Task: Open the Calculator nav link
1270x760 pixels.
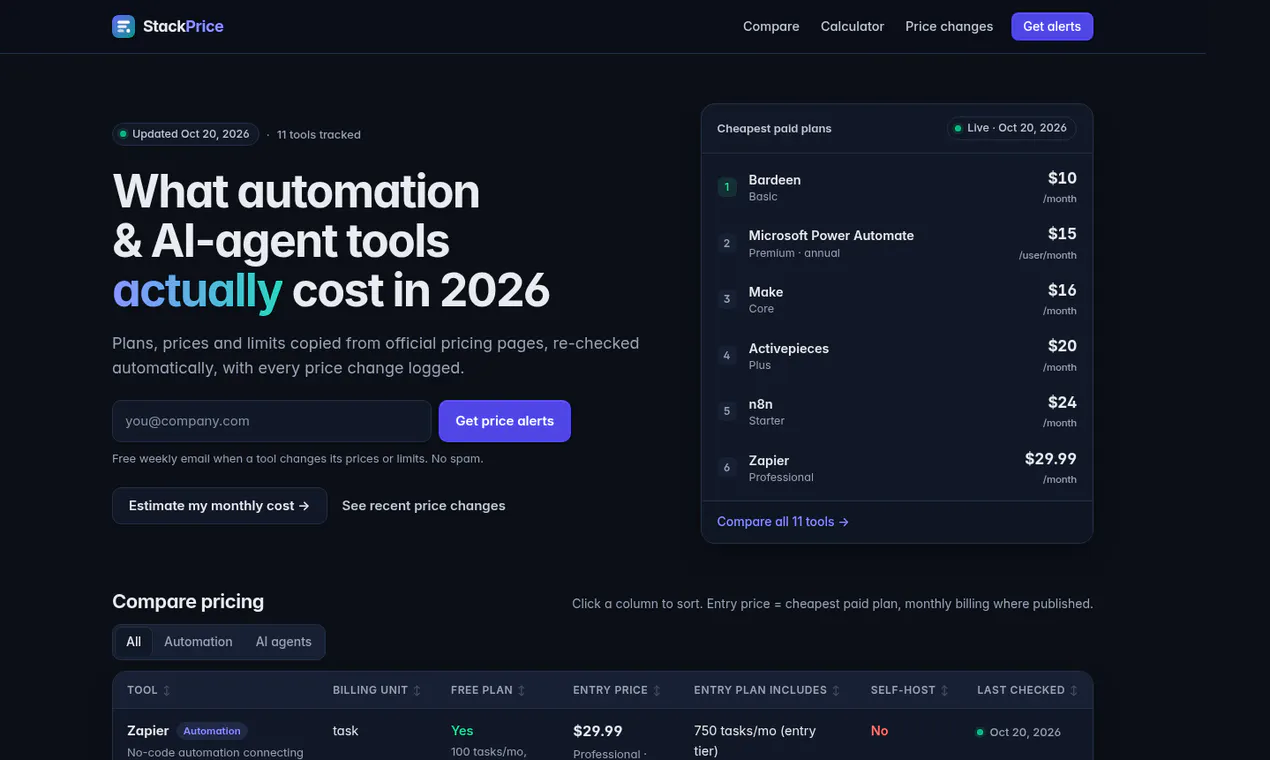Action: (x=852, y=26)
